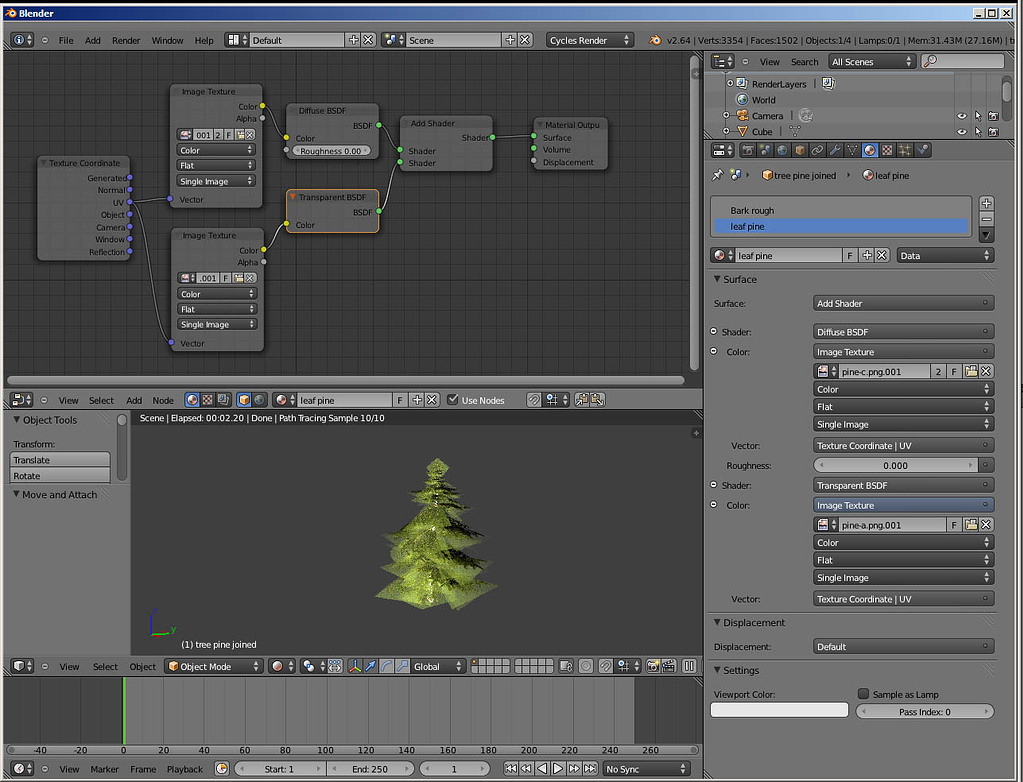Open the Object Data tab (triangle mesh icon)
The width and height of the screenshot is (1023, 782).
tap(852, 151)
